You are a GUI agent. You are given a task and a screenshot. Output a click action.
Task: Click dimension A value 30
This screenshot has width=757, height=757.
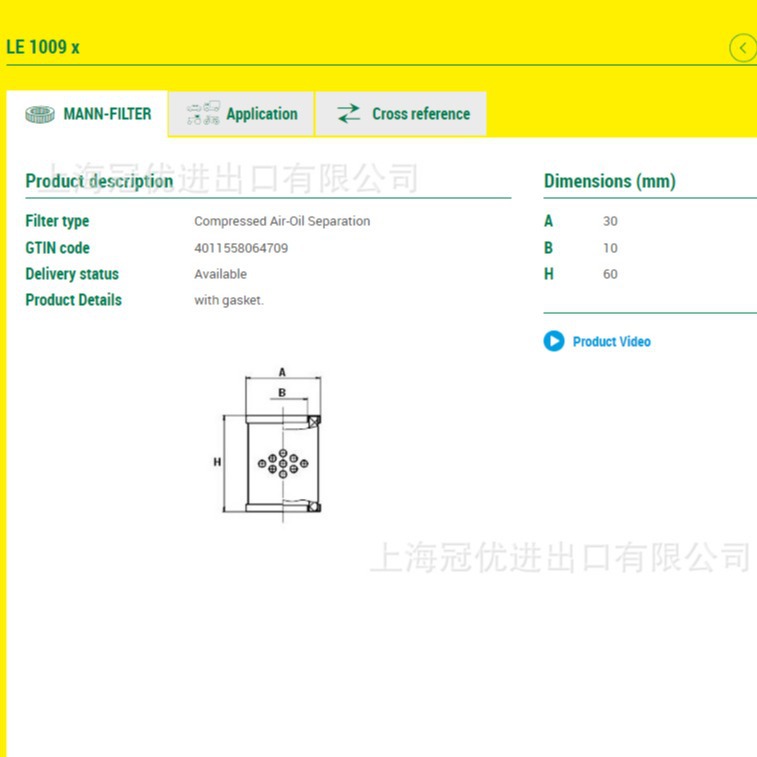[x=610, y=221]
